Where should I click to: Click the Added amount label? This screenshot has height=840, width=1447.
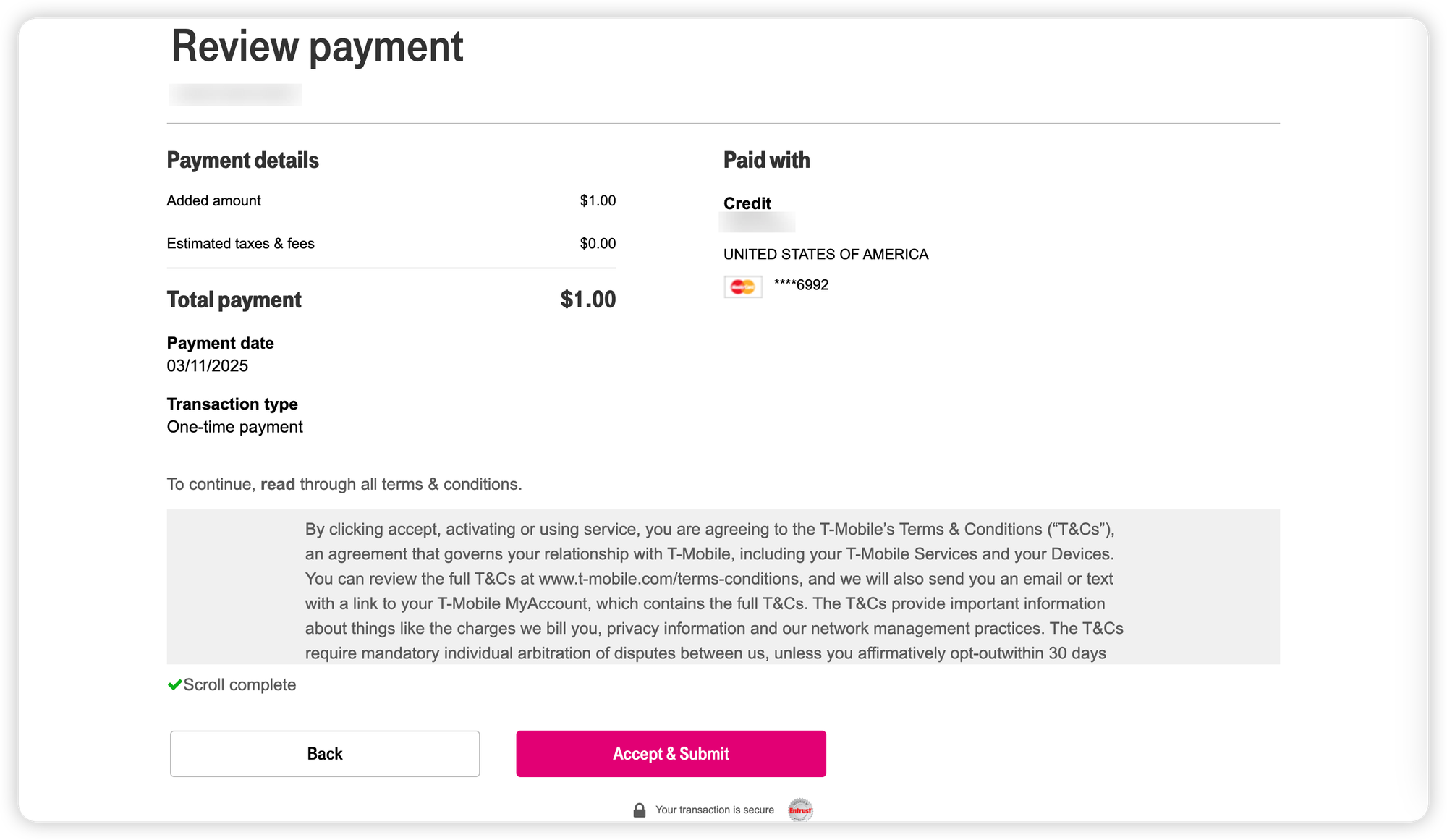(x=213, y=200)
